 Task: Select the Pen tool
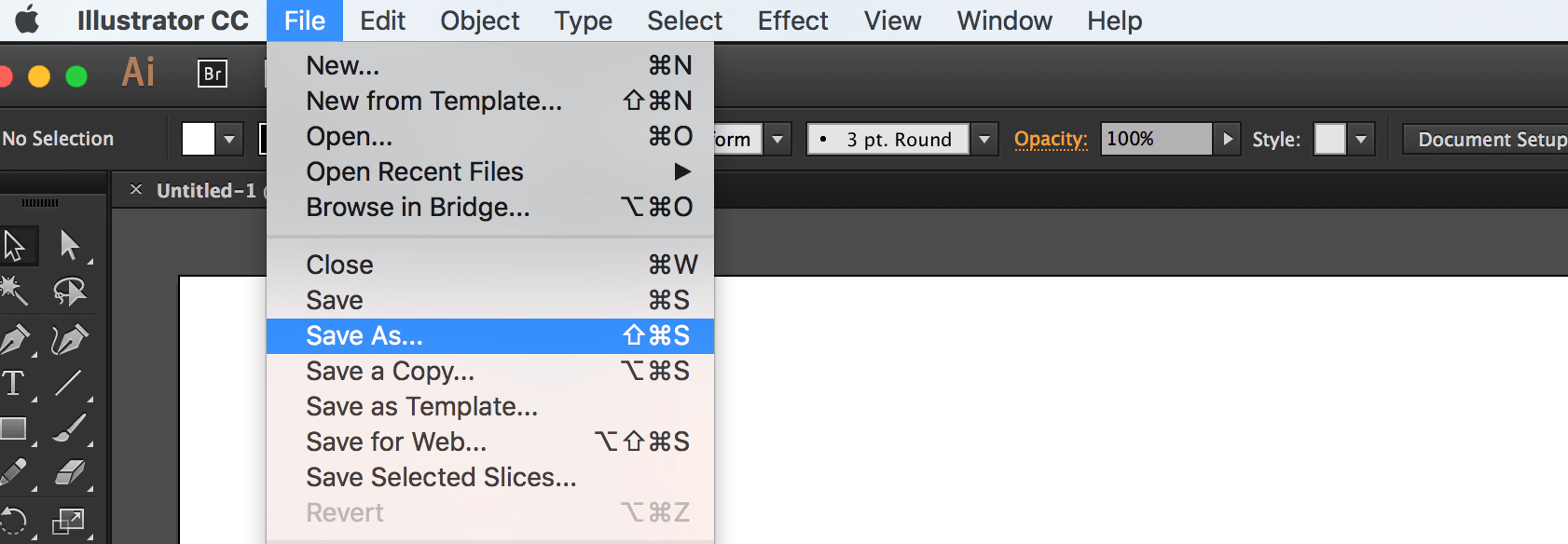point(15,339)
